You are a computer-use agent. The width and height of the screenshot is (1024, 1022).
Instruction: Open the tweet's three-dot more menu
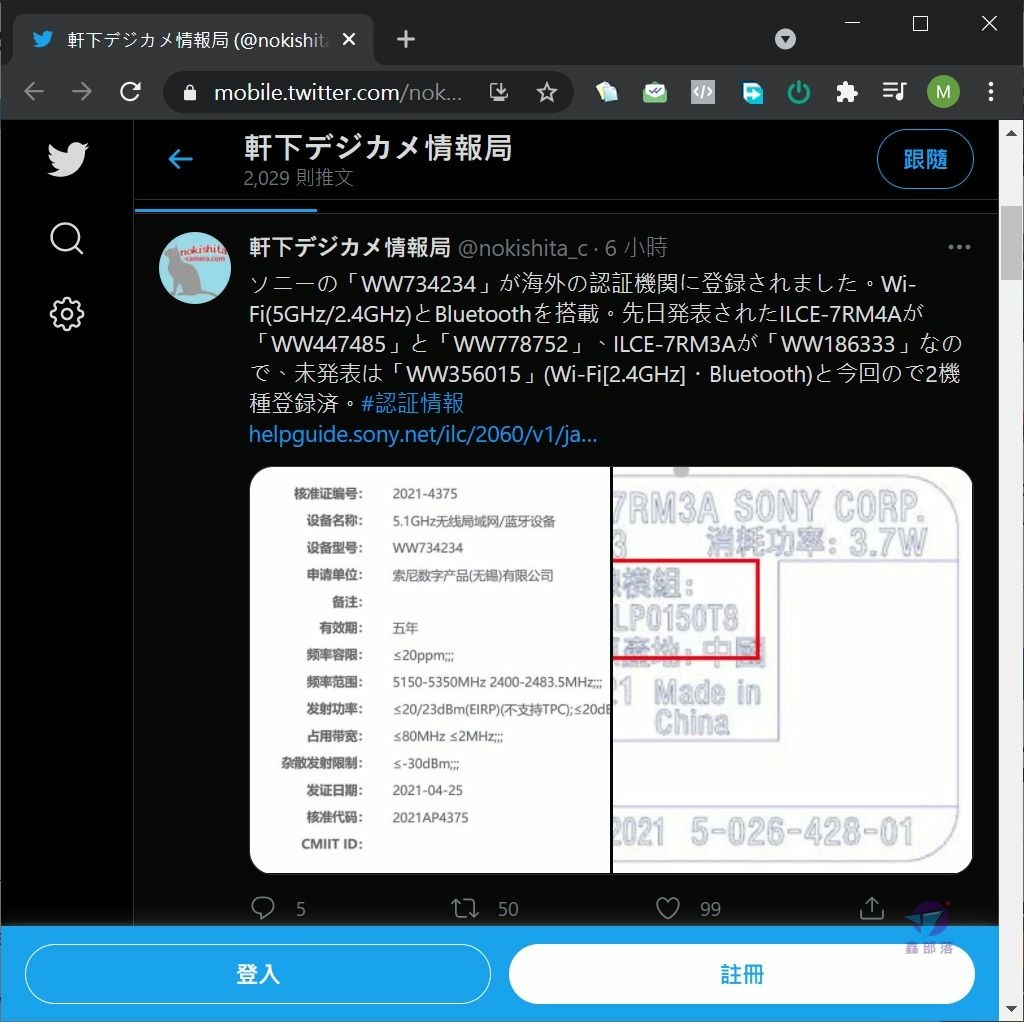(959, 247)
